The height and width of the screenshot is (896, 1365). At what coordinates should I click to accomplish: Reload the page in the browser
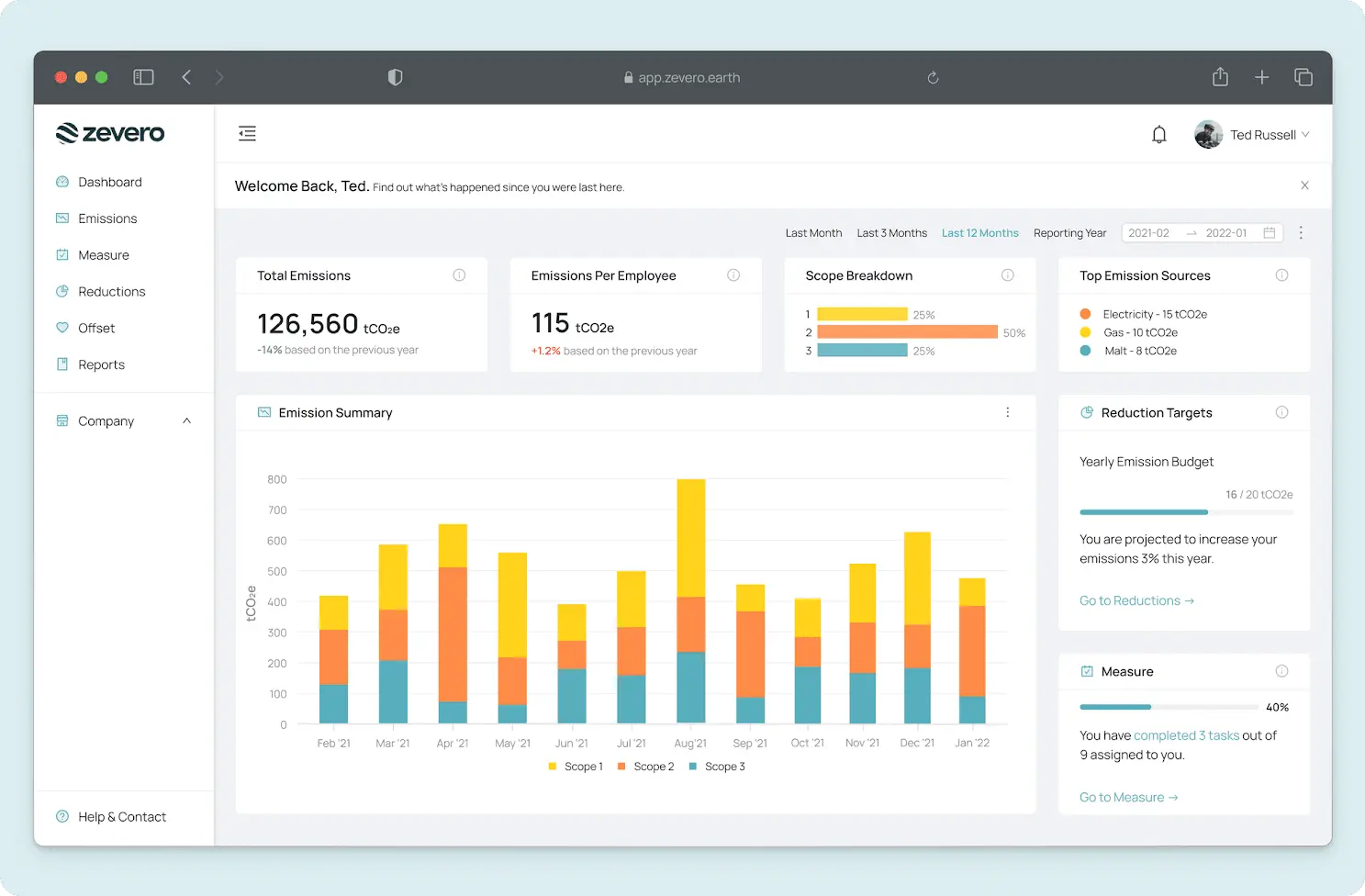933,78
